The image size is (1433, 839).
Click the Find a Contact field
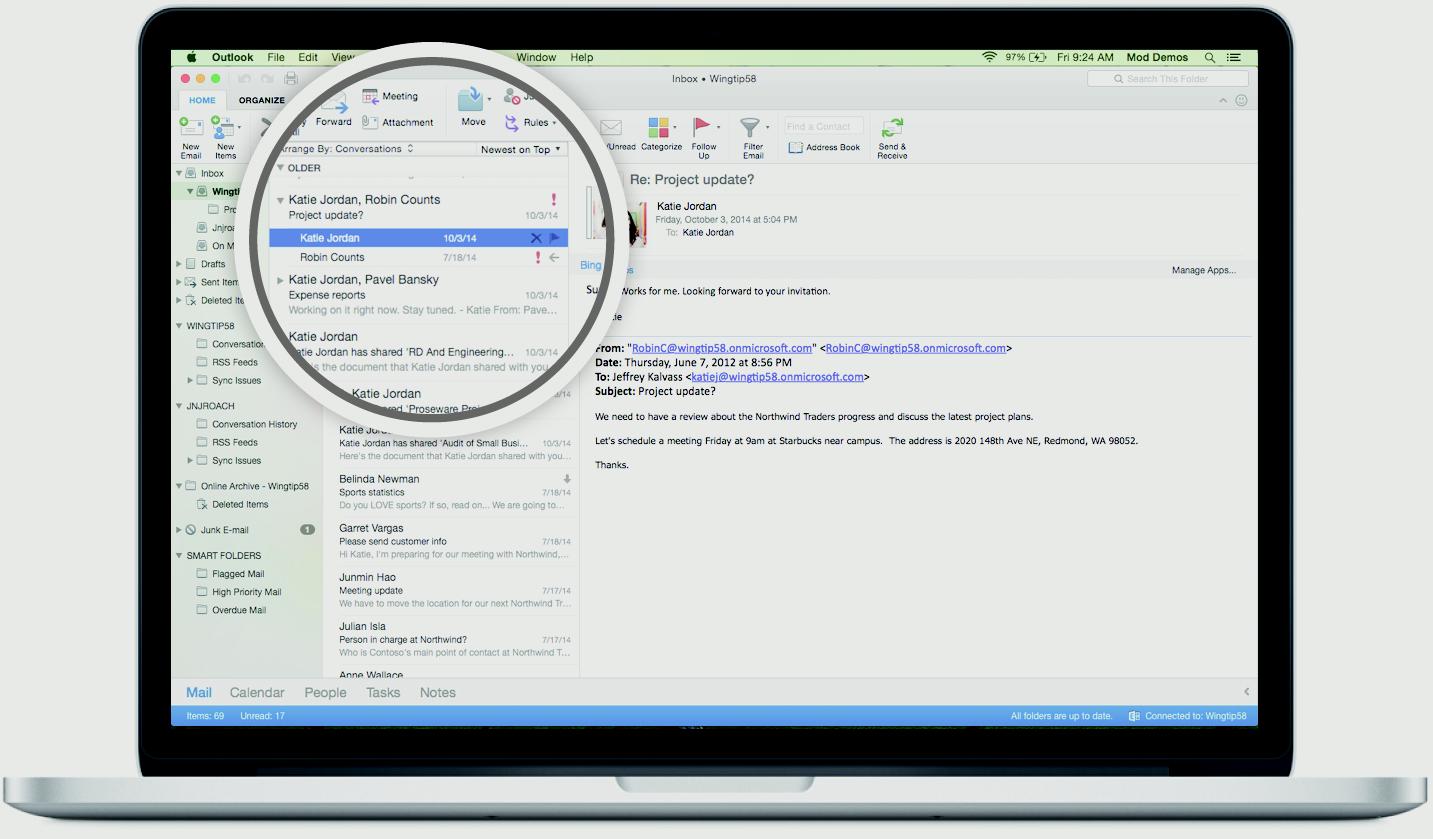pos(823,126)
